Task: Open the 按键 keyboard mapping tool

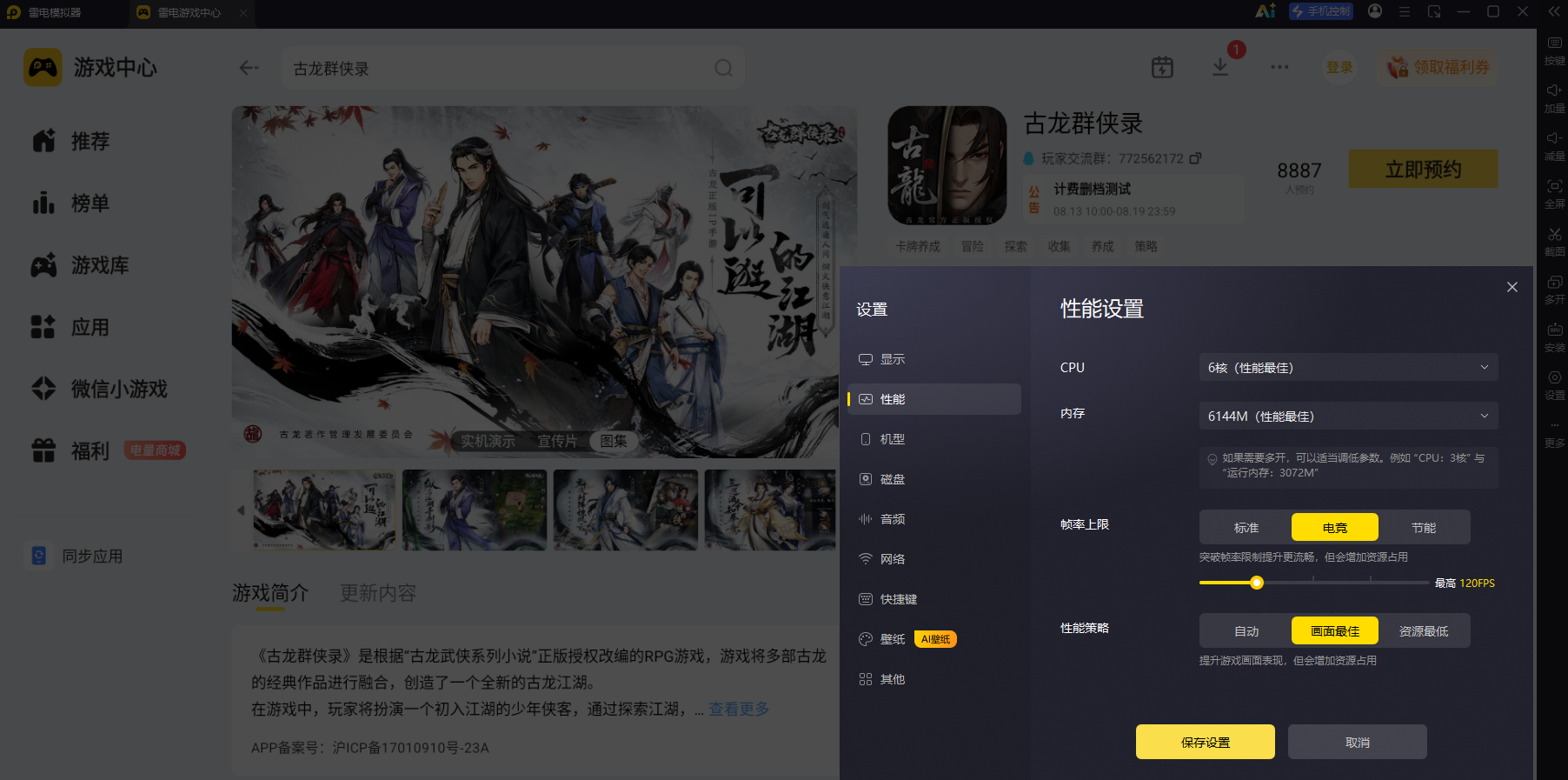Action: point(1554,50)
